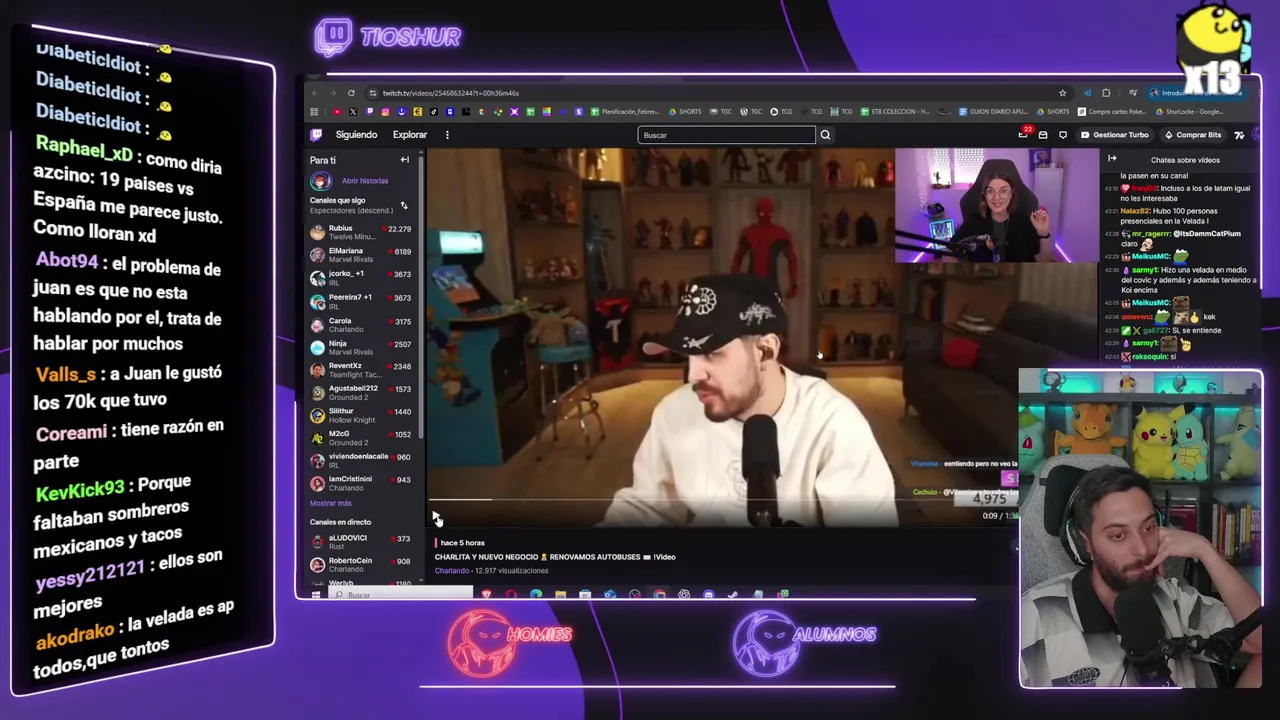Viewport: 1280px width, 720px height.
Task: Expand followed channels with Mostrar más
Action: (330, 503)
